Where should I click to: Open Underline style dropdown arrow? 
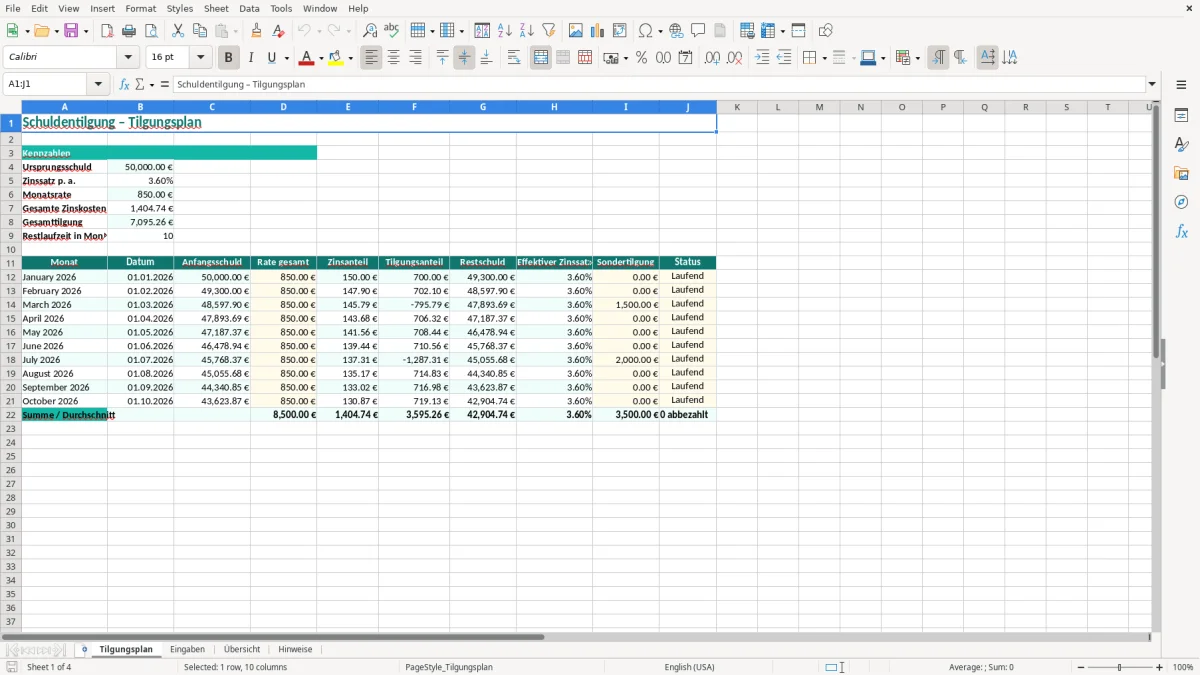coord(286,58)
